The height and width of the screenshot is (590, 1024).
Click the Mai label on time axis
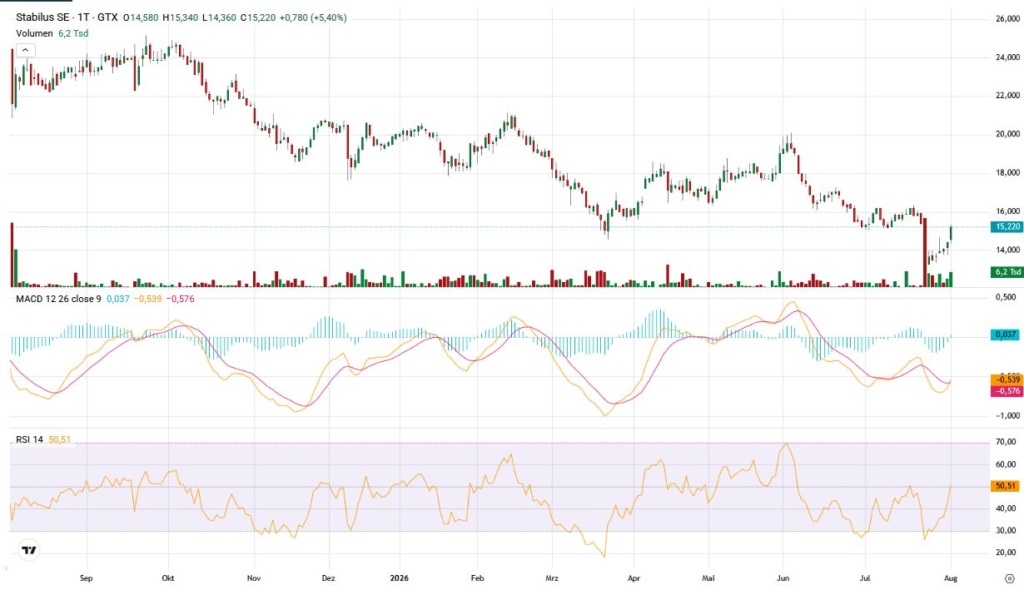[709, 578]
